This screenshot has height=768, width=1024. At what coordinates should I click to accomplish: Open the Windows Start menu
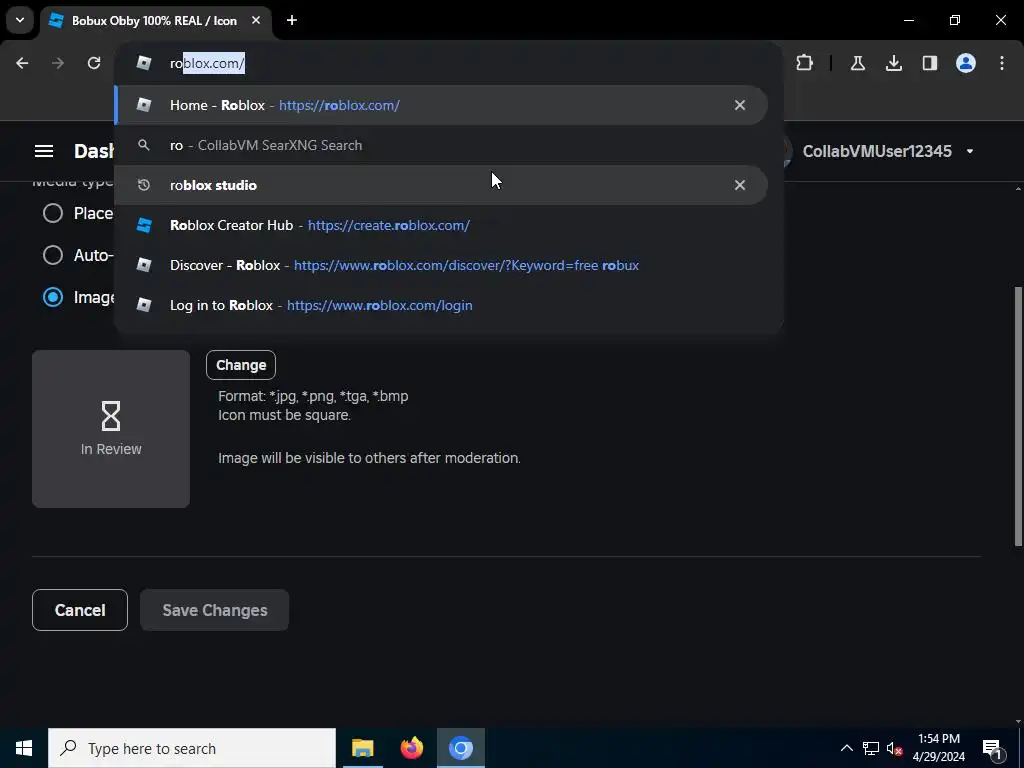pyautogui.click(x=24, y=748)
